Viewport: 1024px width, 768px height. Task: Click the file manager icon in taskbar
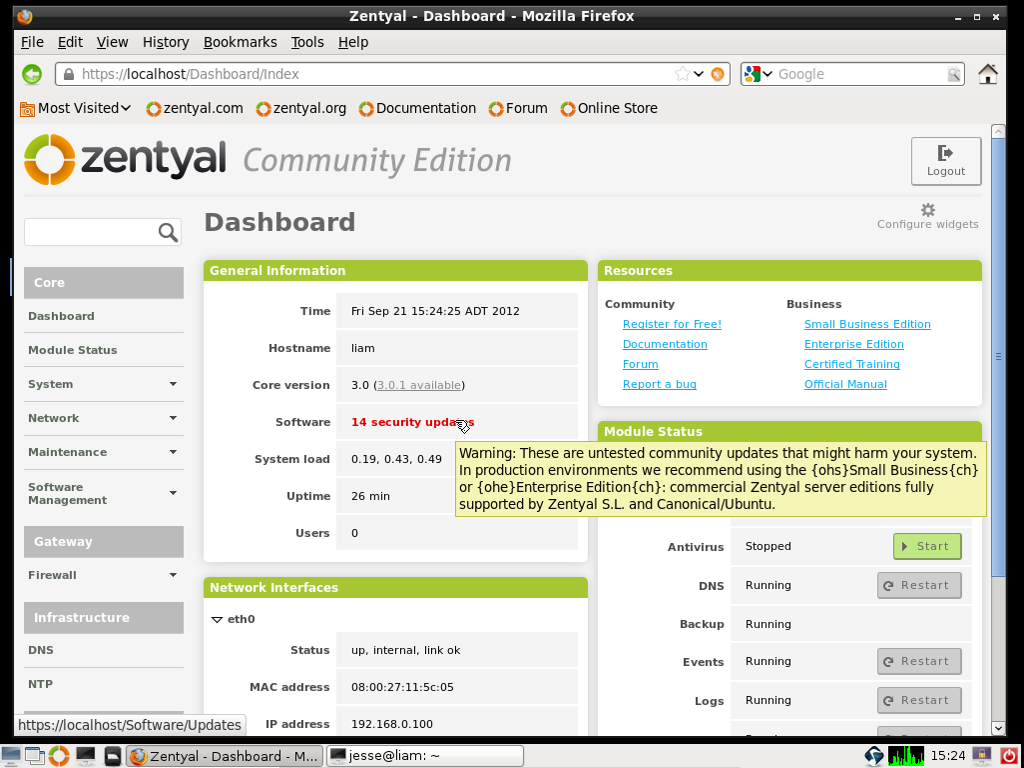pyautogui.click(x=112, y=756)
